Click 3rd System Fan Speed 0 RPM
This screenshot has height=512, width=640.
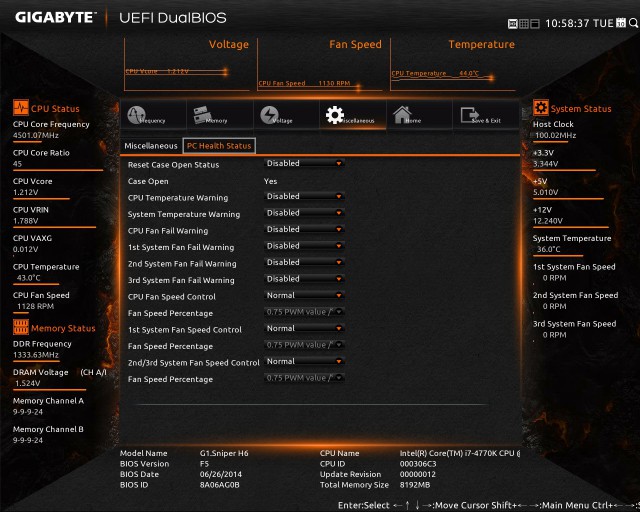coord(554,335)
